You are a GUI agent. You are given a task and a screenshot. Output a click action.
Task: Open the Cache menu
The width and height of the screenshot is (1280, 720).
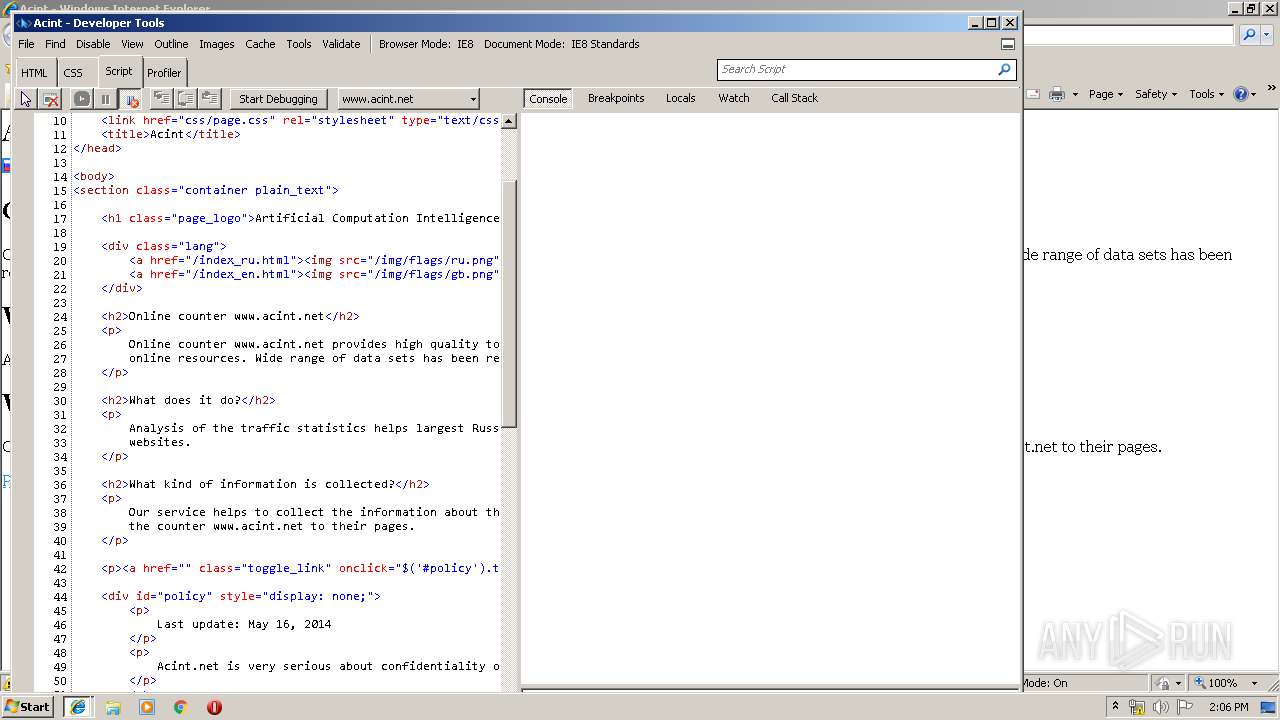[260, 44]
